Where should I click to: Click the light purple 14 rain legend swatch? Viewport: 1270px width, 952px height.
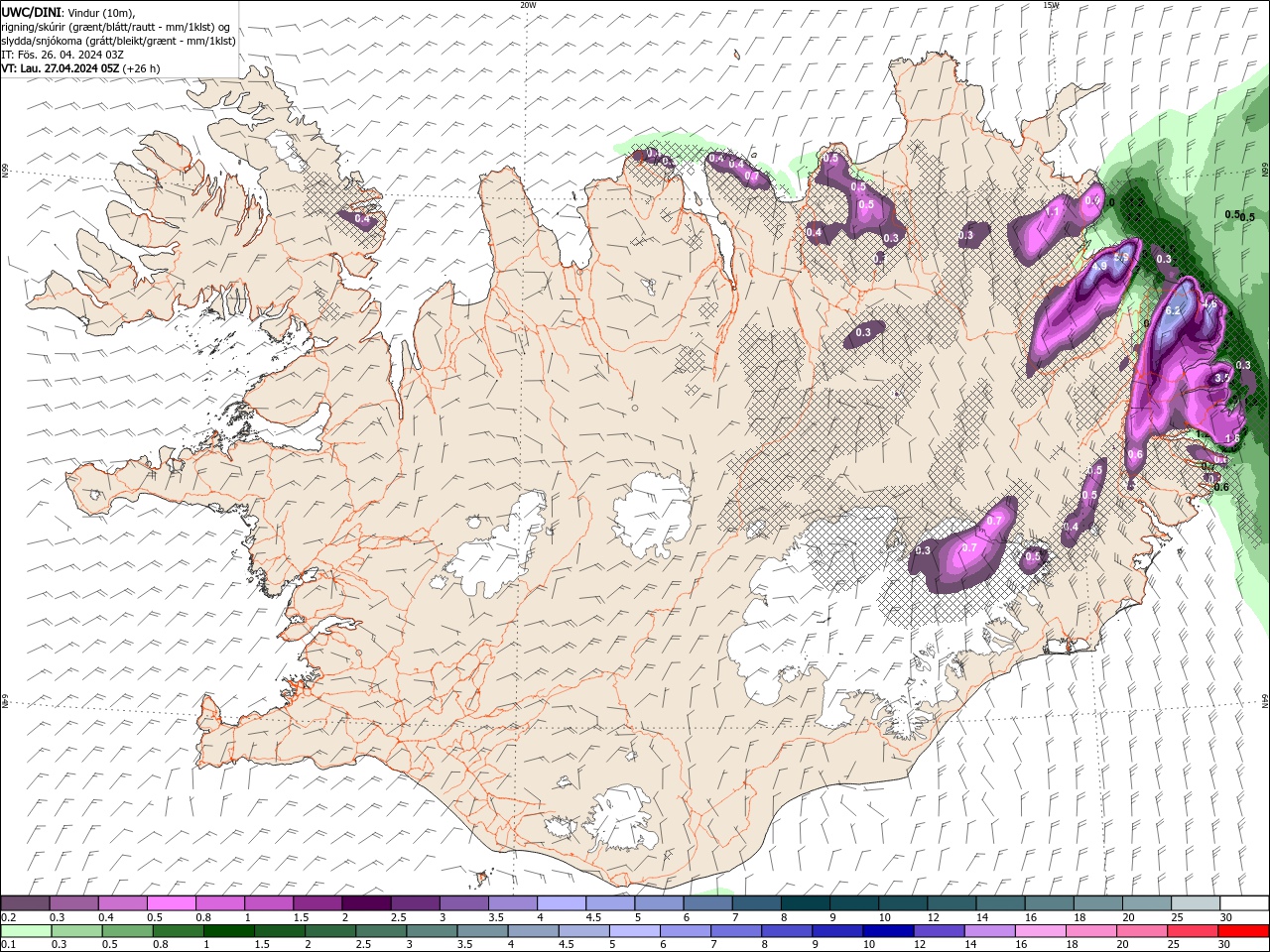(989, 931)
